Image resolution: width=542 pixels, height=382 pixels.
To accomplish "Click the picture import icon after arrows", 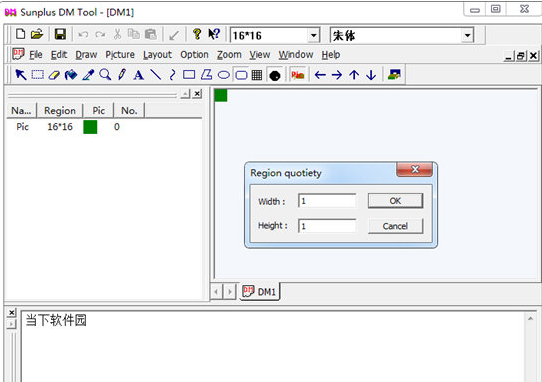I will tap(394, 74).
